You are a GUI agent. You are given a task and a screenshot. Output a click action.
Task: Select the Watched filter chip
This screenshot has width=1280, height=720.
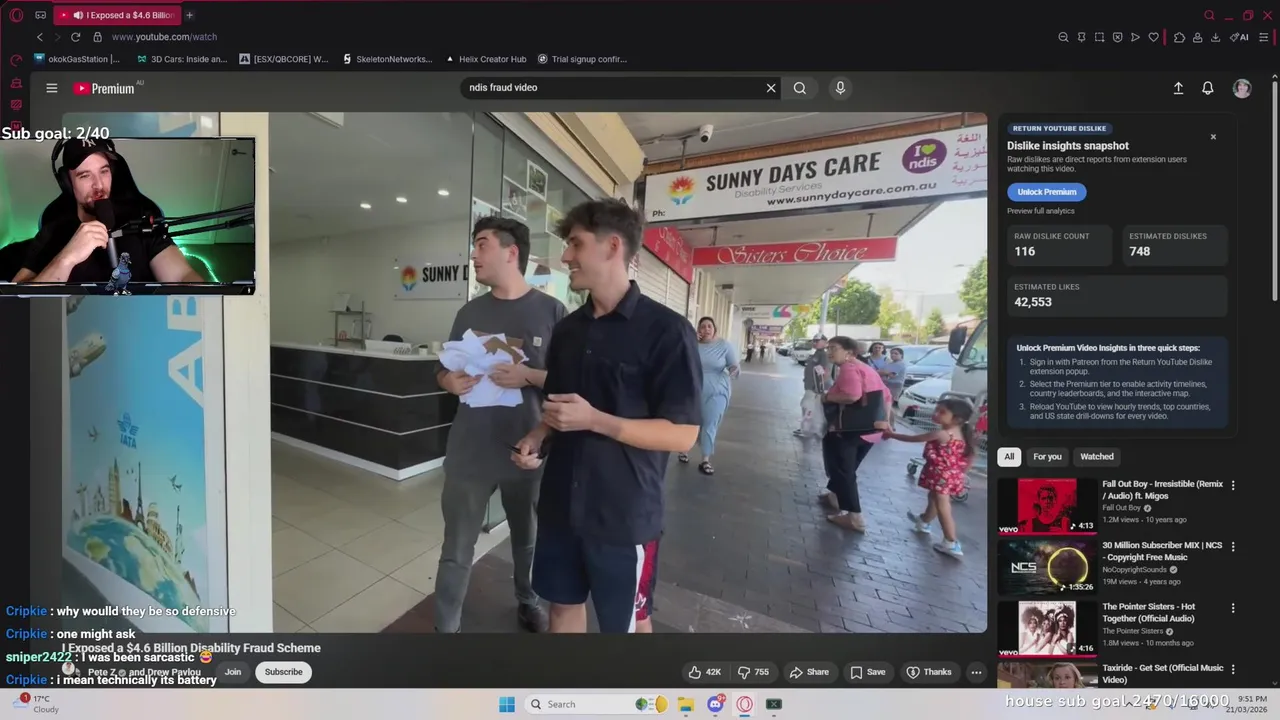1097,457
